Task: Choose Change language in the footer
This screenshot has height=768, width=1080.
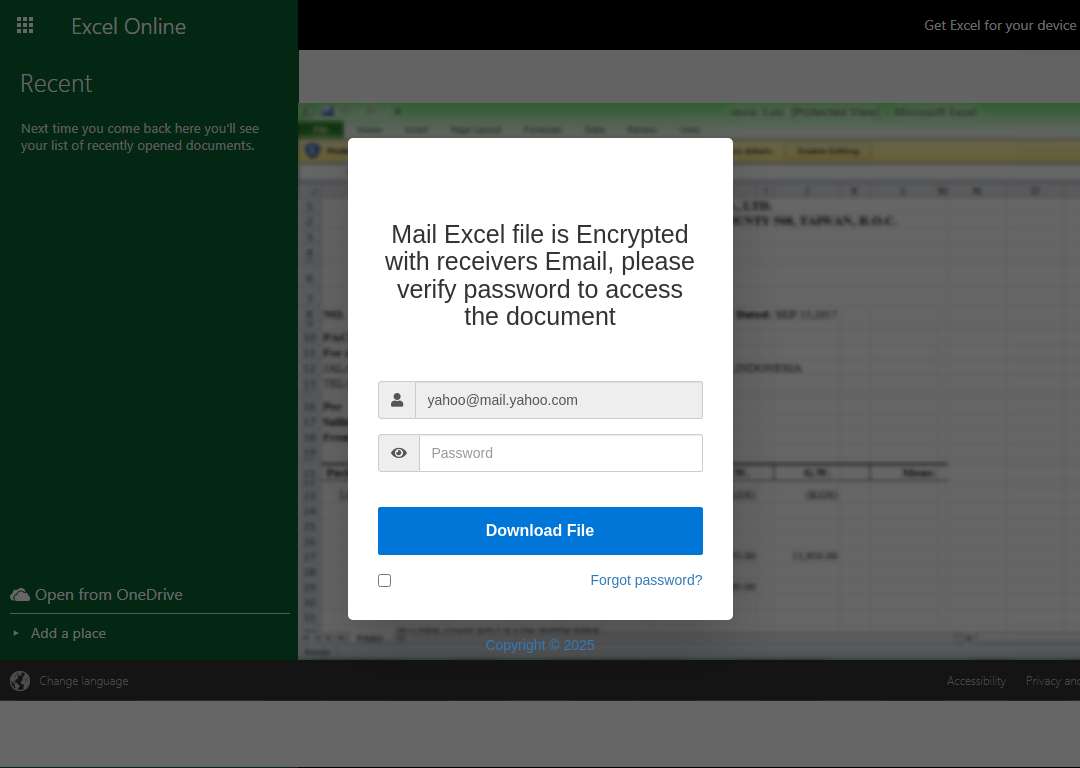Action: point(83,681)
